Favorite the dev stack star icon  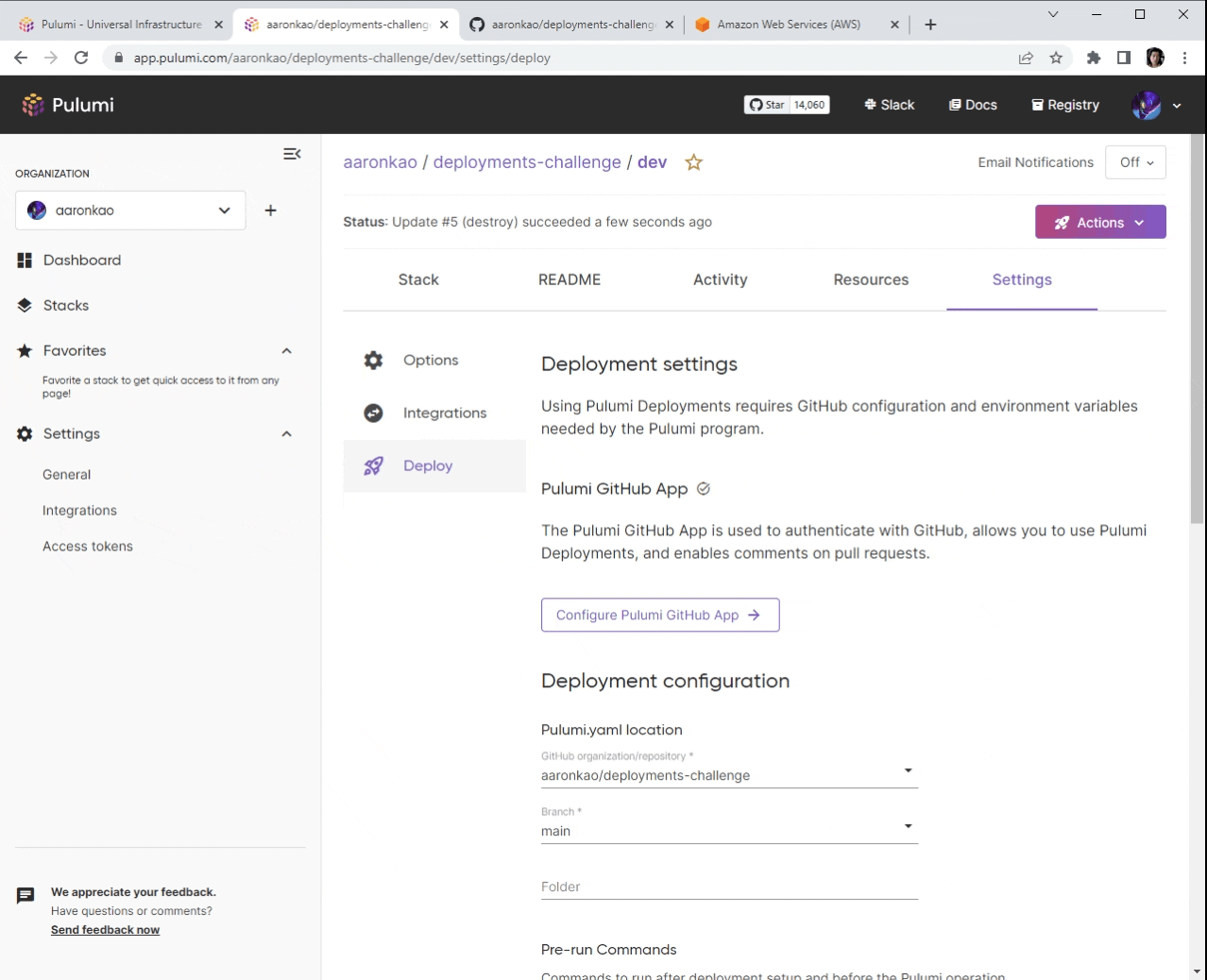(x=694, y=162)
